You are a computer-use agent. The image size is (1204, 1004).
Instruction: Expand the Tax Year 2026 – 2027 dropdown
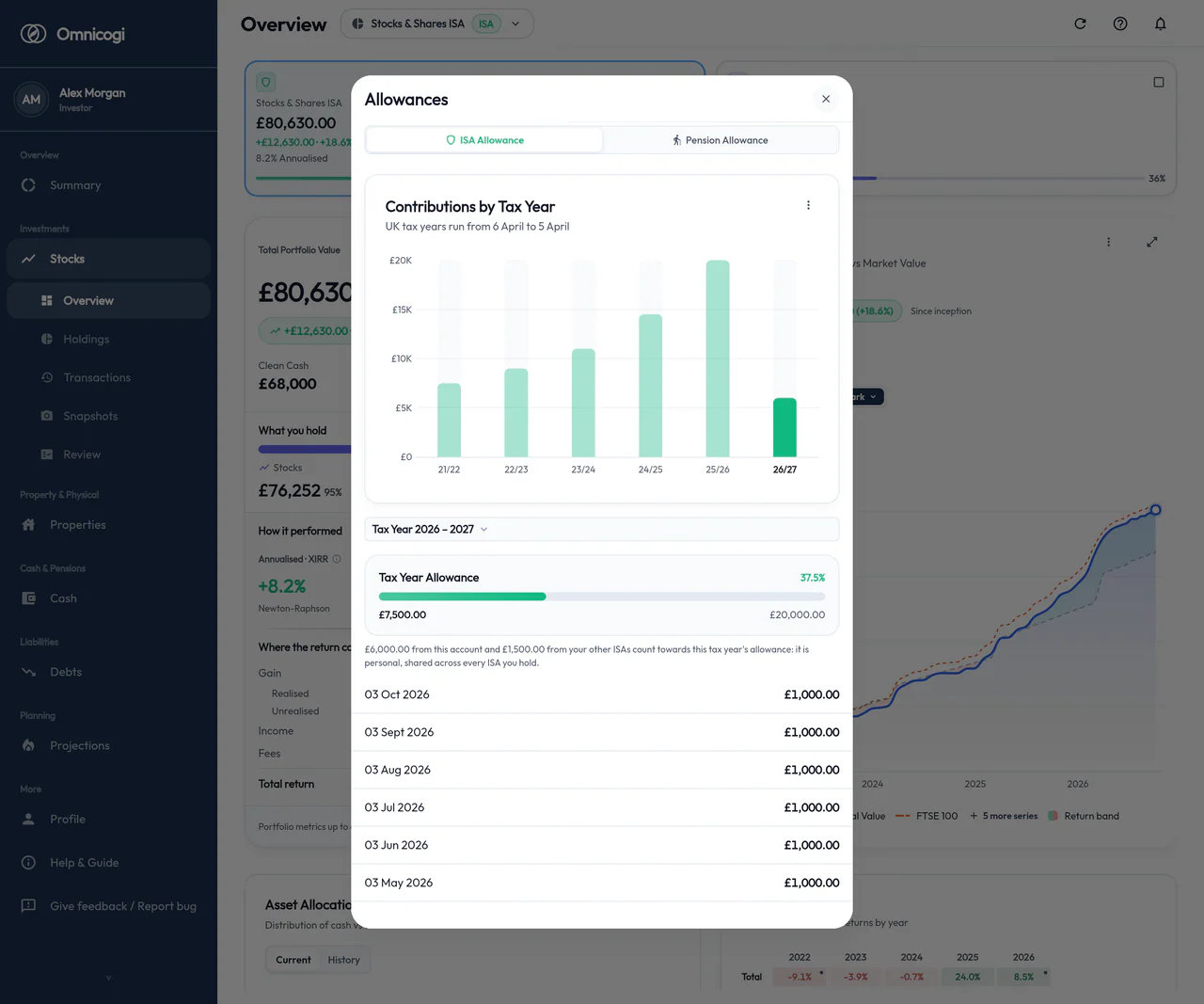602,529
